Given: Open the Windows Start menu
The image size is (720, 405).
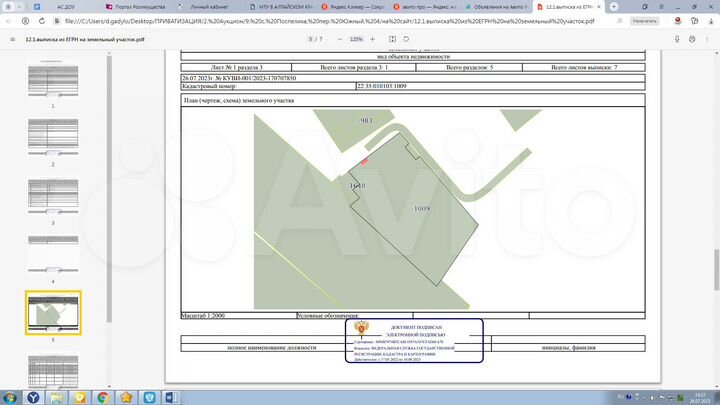Looking at the screenshot, I should tap(10, 397).
